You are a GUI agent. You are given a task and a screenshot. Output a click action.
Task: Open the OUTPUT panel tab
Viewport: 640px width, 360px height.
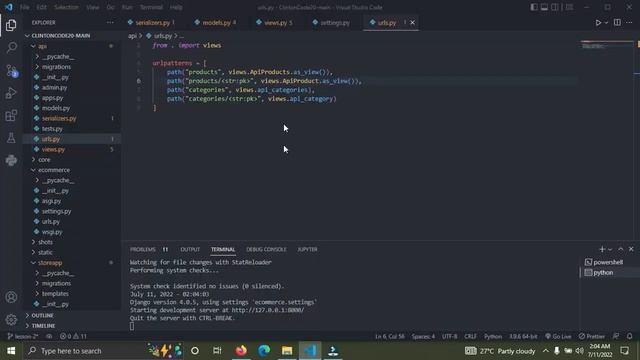click(x=190, y=249)
